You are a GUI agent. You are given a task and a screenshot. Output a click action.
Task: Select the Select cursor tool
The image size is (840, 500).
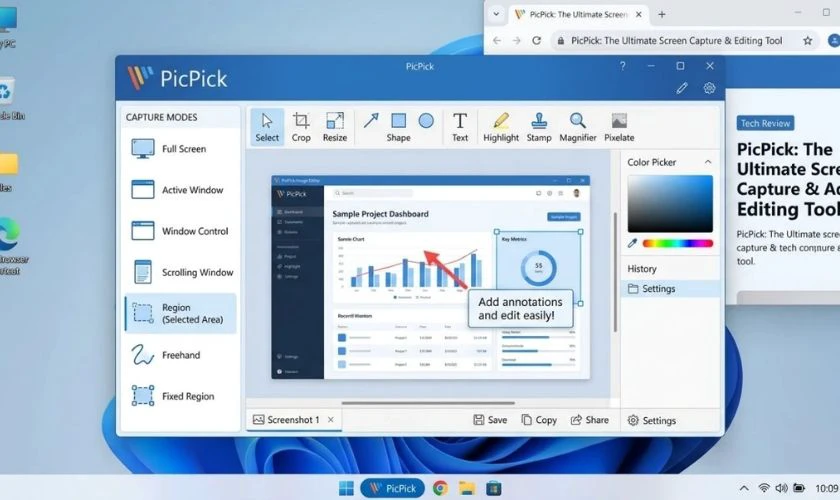click(x=267, y=127)
